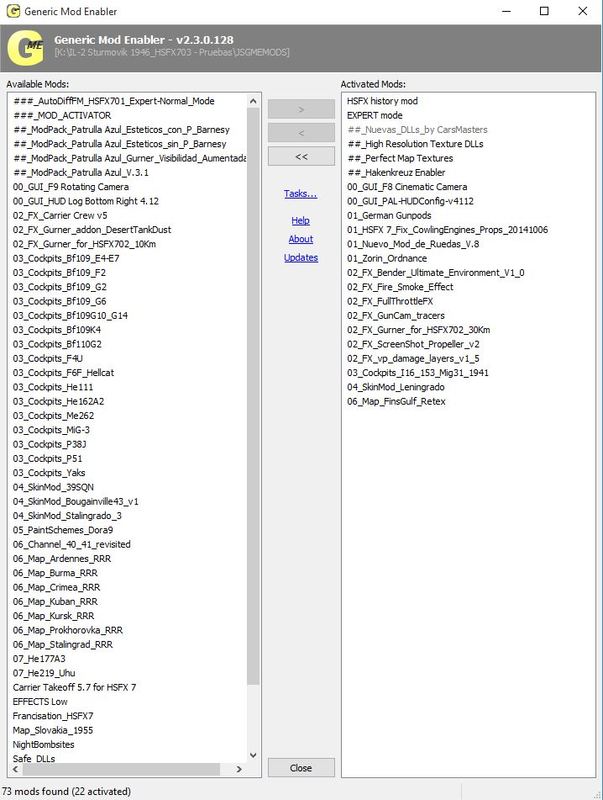
Task: Select 06_Channel_40_41_revisited mod
Action: coord(72,544)
